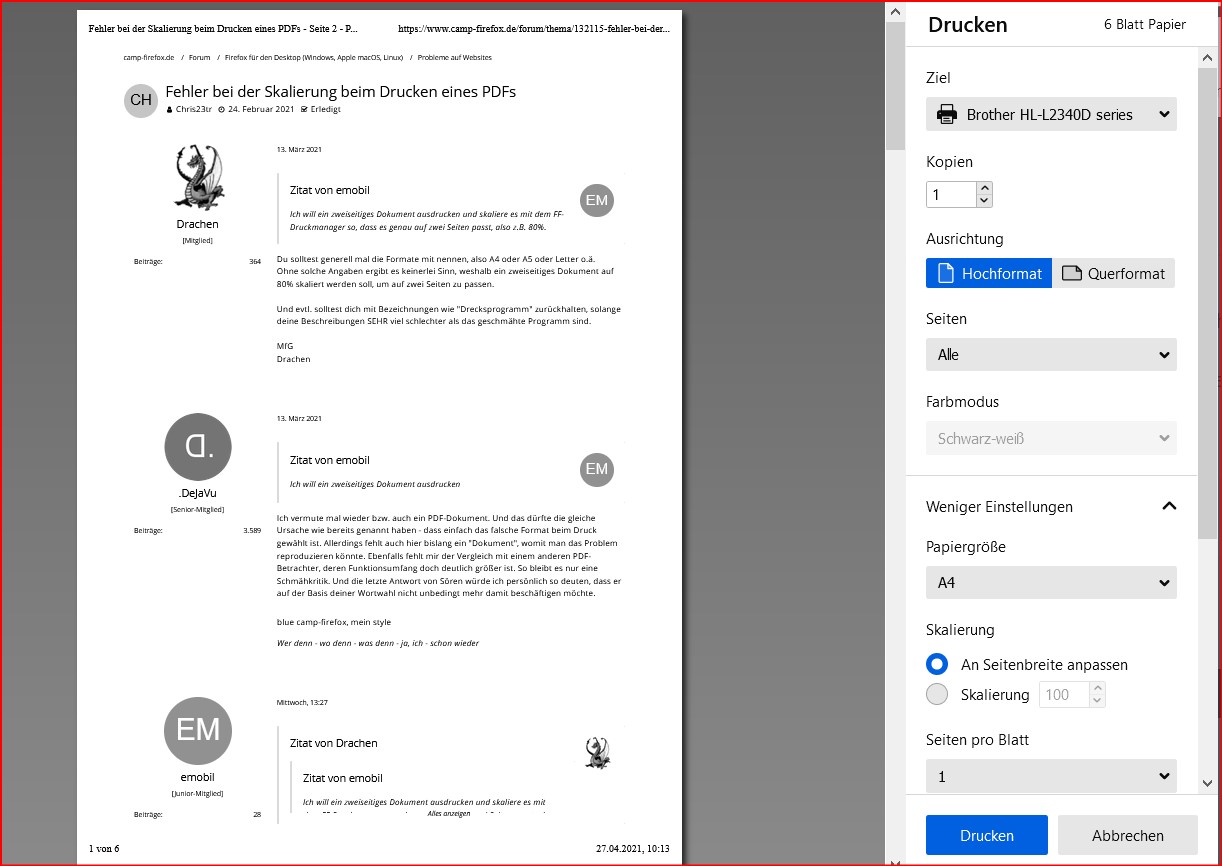Cancel printing with Abbrechen
The image size is (1222, 866).
[x=1127, y=835]
